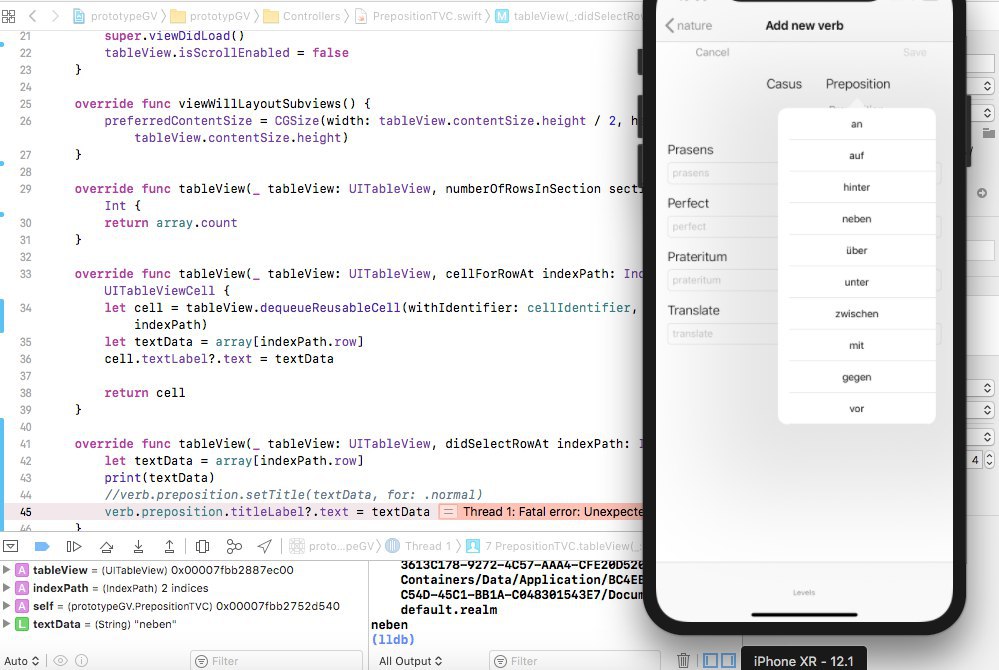The height and width of the screenshot is (670, 999).
Task: Expand the tableView variable
Action: 7,569
